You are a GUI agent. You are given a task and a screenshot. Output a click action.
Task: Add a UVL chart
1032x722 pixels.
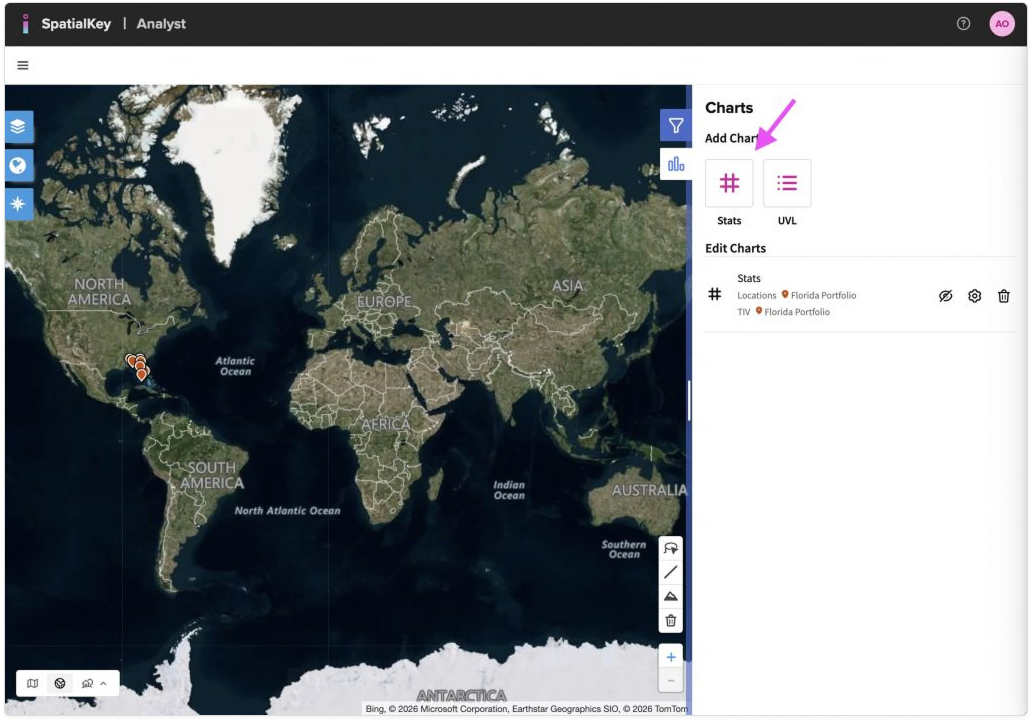point(787,183)
